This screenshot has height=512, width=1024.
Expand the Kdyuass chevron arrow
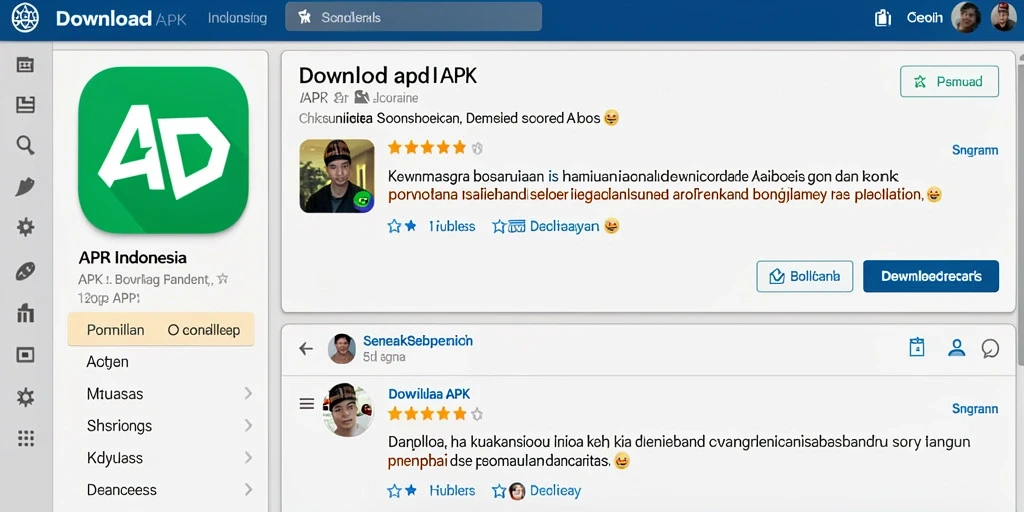tap(248, 457)
